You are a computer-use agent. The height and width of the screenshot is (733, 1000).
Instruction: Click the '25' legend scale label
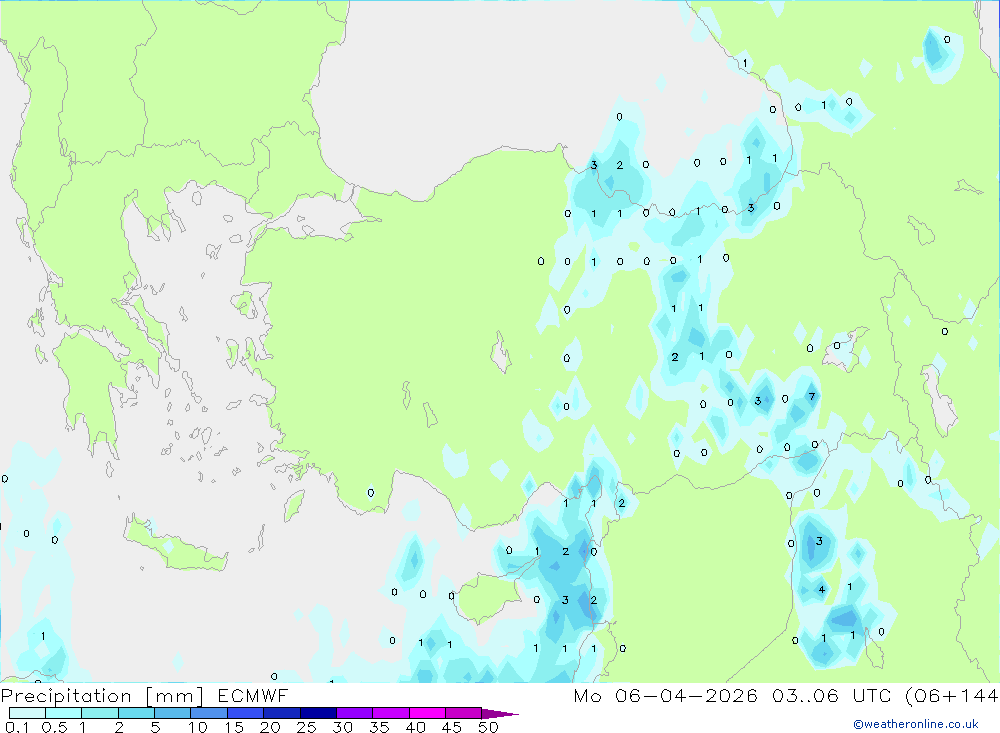coord(306,727)
